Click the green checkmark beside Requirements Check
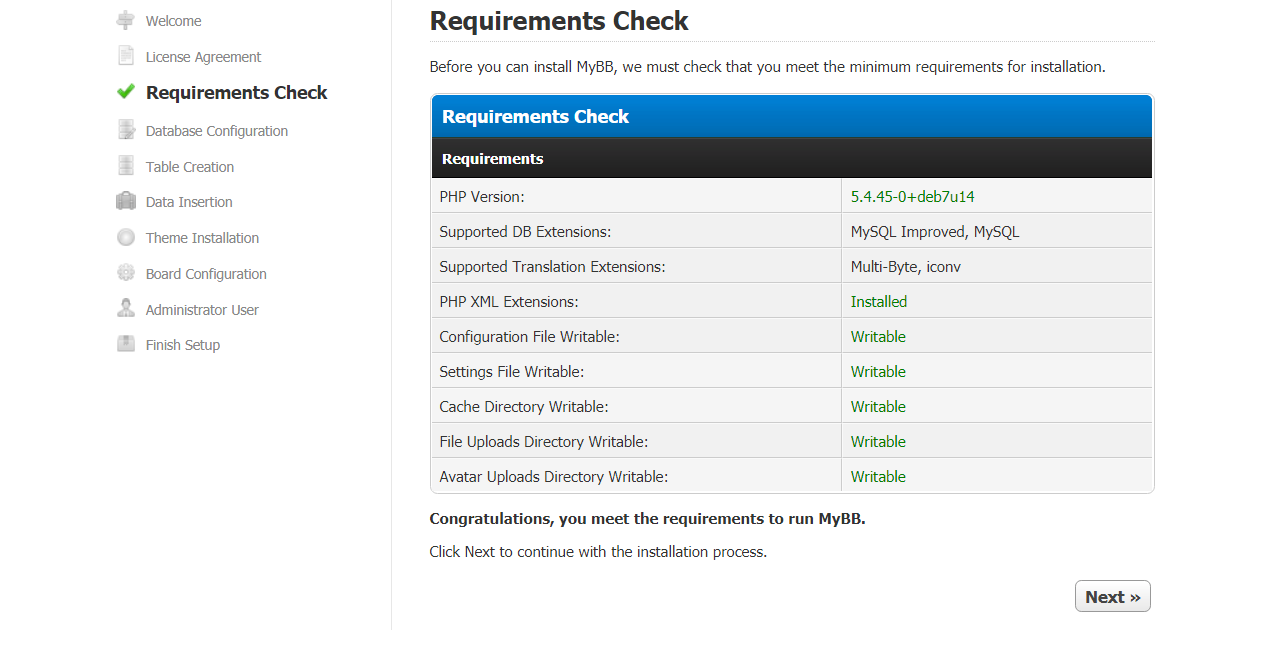 (125, 92)
